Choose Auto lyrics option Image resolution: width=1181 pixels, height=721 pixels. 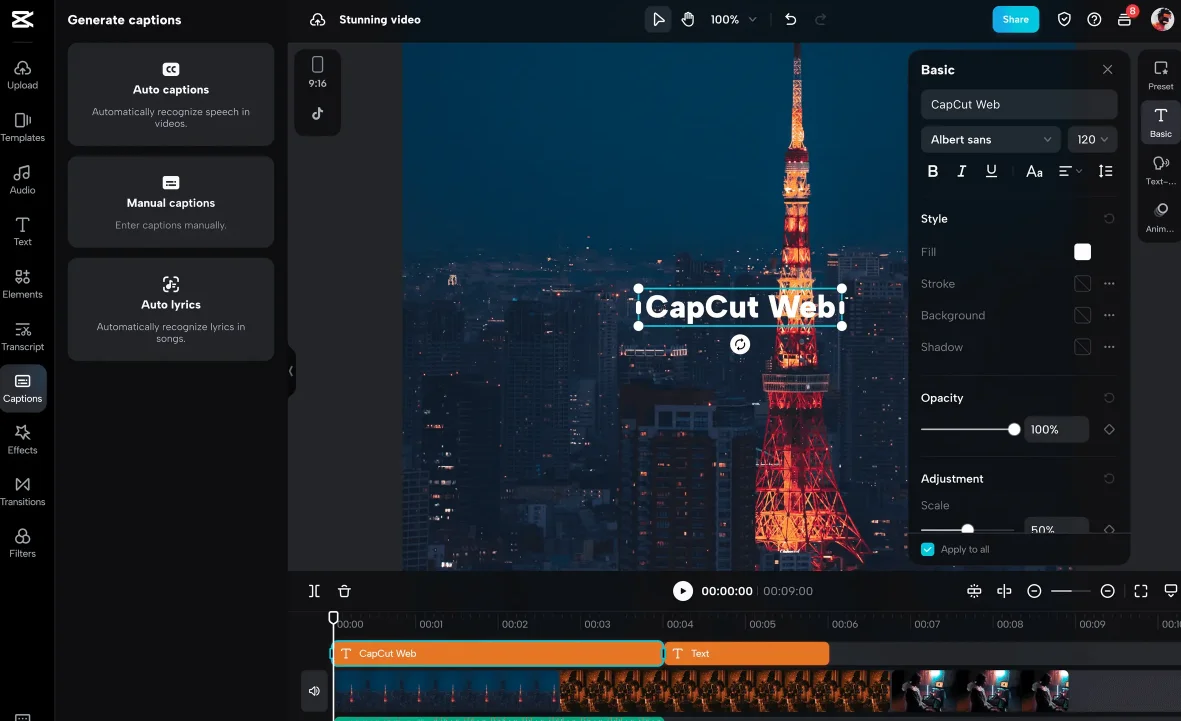click(x=171, y=310)
